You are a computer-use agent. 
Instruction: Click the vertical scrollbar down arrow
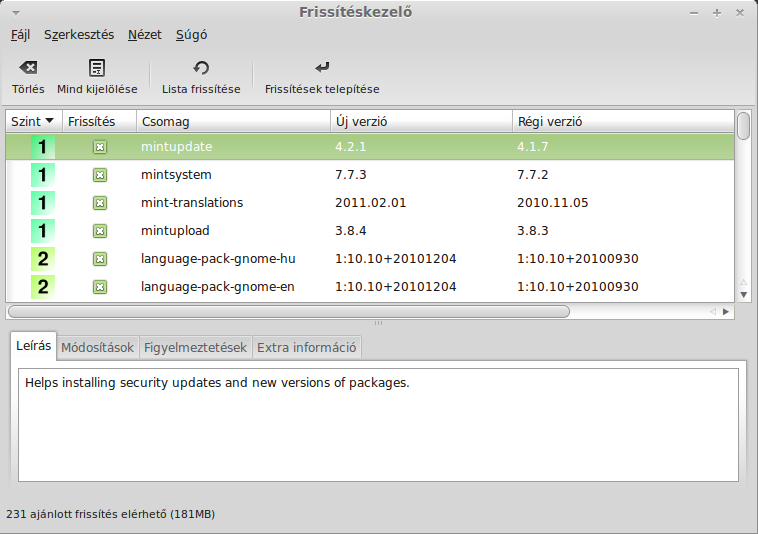click(x=743, y=295)
